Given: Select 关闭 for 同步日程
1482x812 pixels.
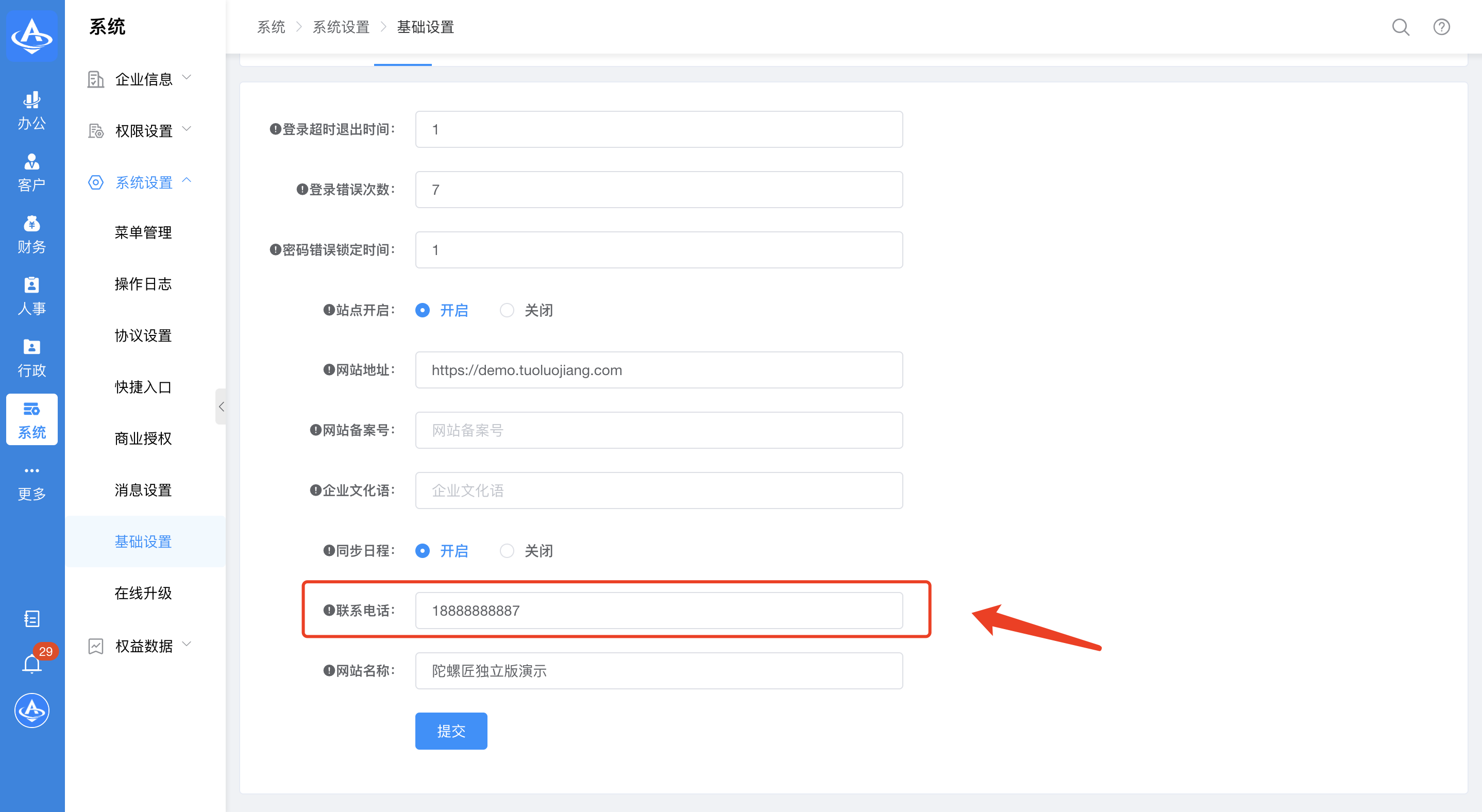Looking at the screenshot, I should click(506, 551).
